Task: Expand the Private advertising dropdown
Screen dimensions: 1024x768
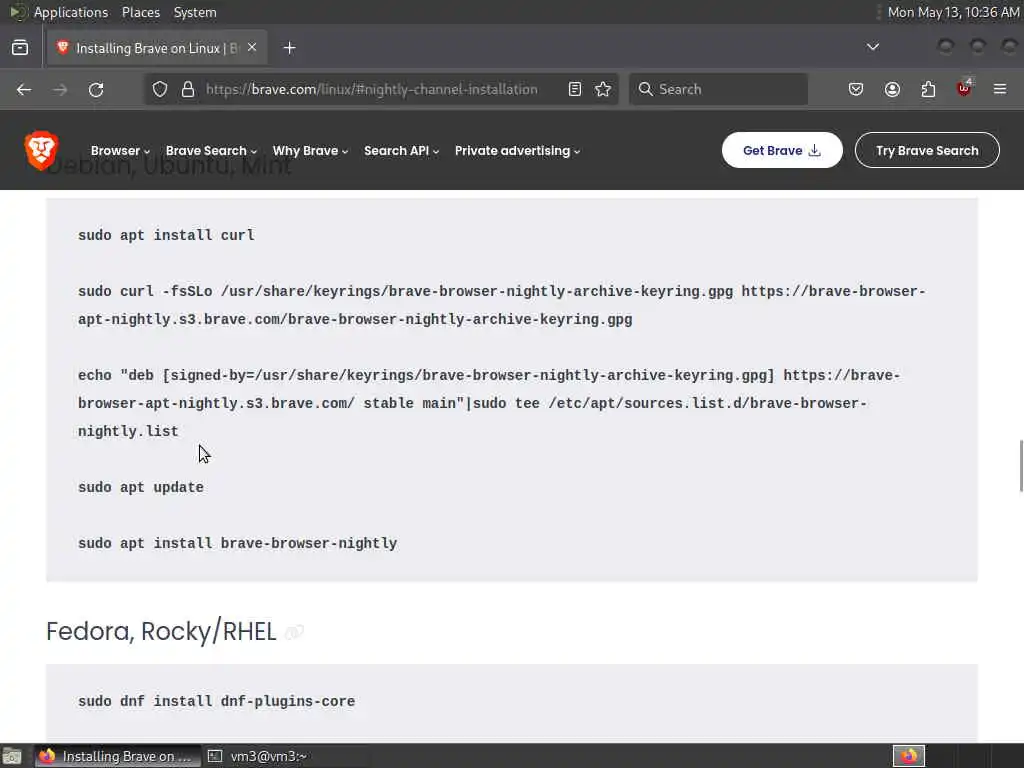Action: point(517,151)
